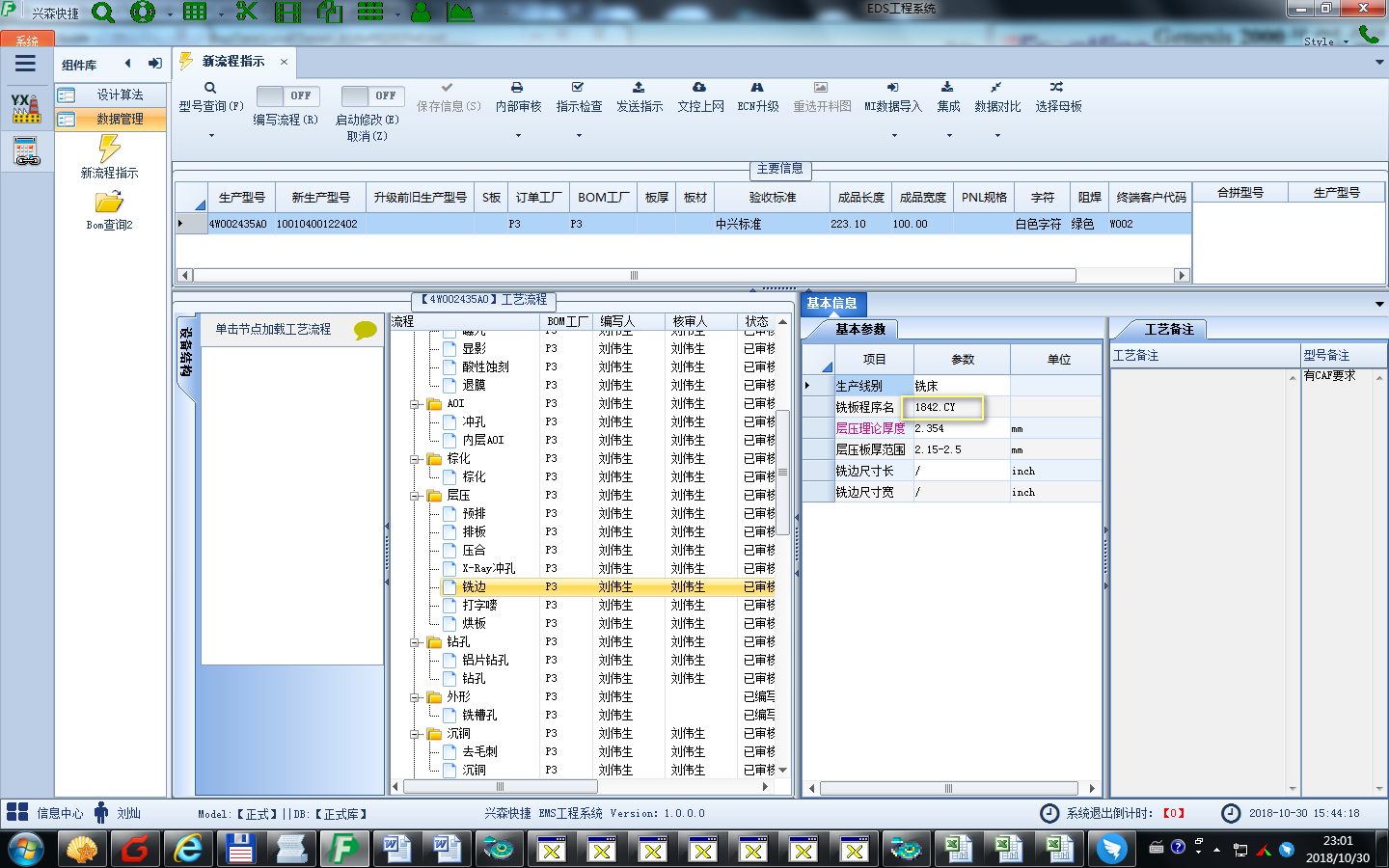The height and width of the screenshot is (868, 1389).
Task: Select the 4W002435A0 production row
Action: [683, 224]
